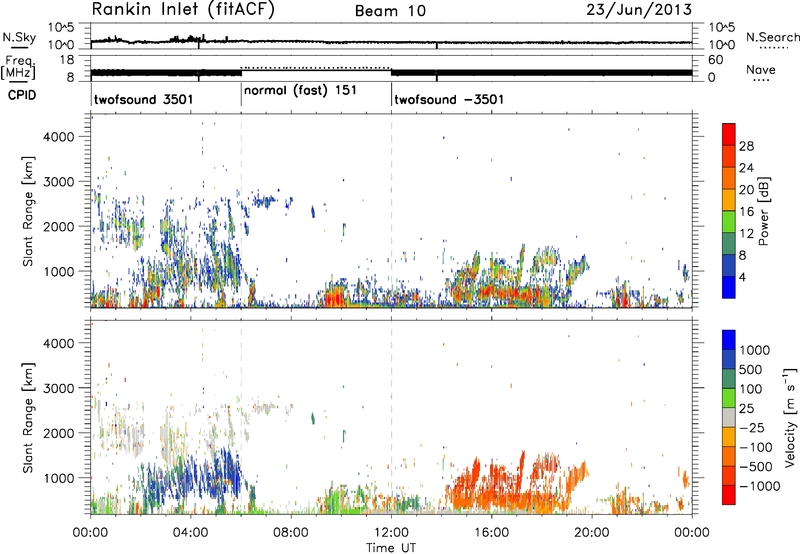
Task: Click the "CPID" row label
Action: tap(22, 95)
